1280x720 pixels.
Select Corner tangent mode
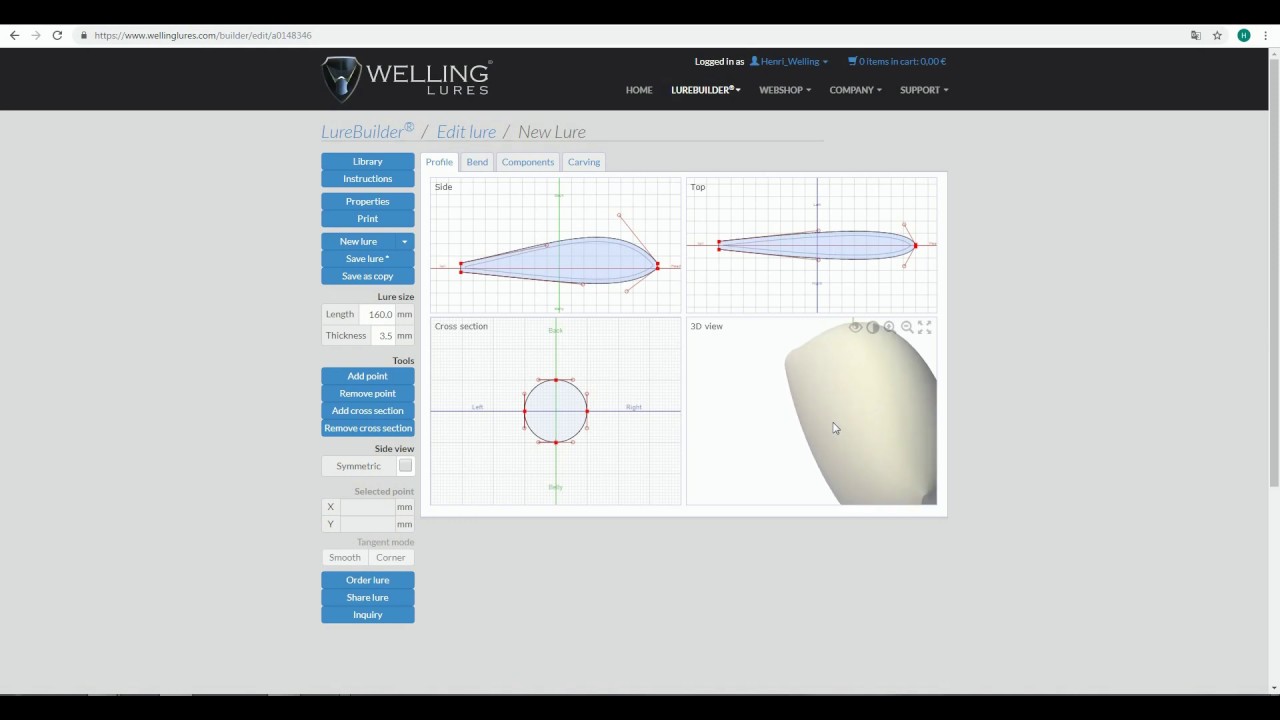point(391,558)
